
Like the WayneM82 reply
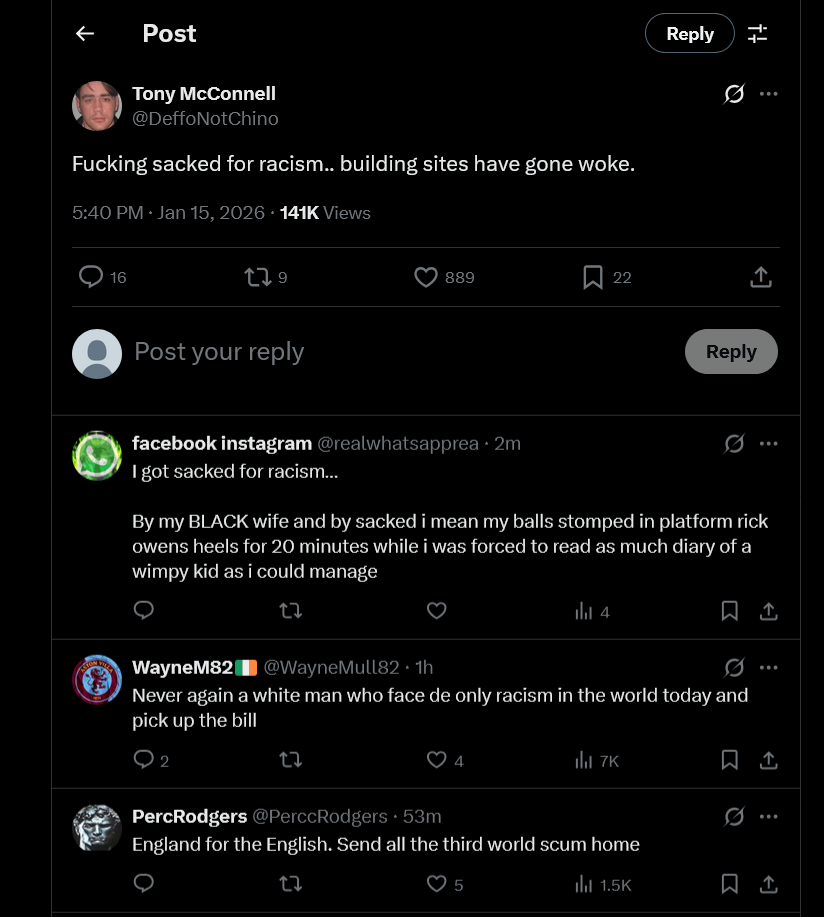coord(436,760)
